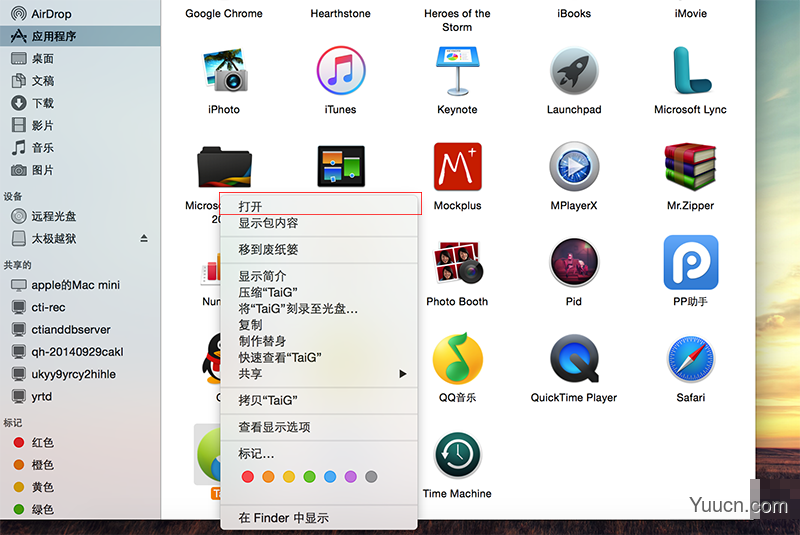
Task: Select the QuickTime Player icon
Action: pos(574,359)
